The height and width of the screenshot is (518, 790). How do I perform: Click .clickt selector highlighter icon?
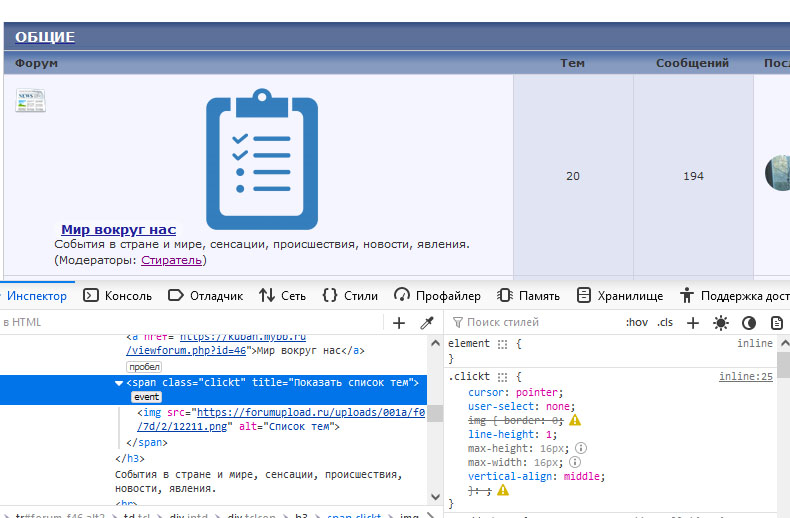502,377
